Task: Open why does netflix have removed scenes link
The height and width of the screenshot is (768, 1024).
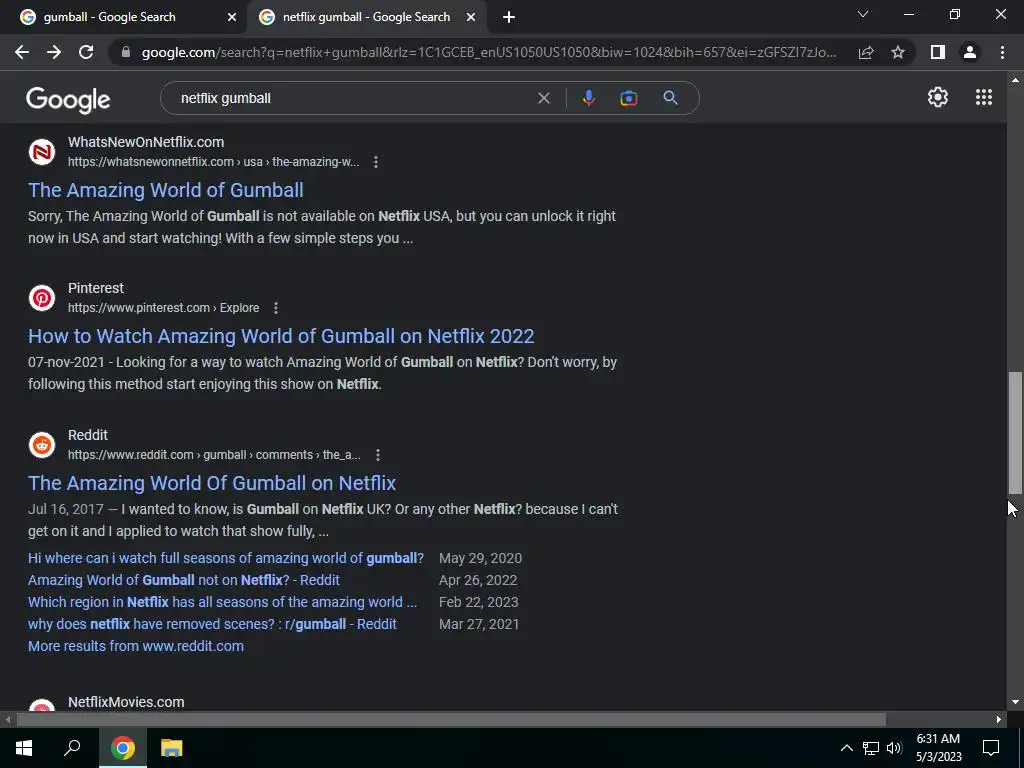Action: click(212, 624)
